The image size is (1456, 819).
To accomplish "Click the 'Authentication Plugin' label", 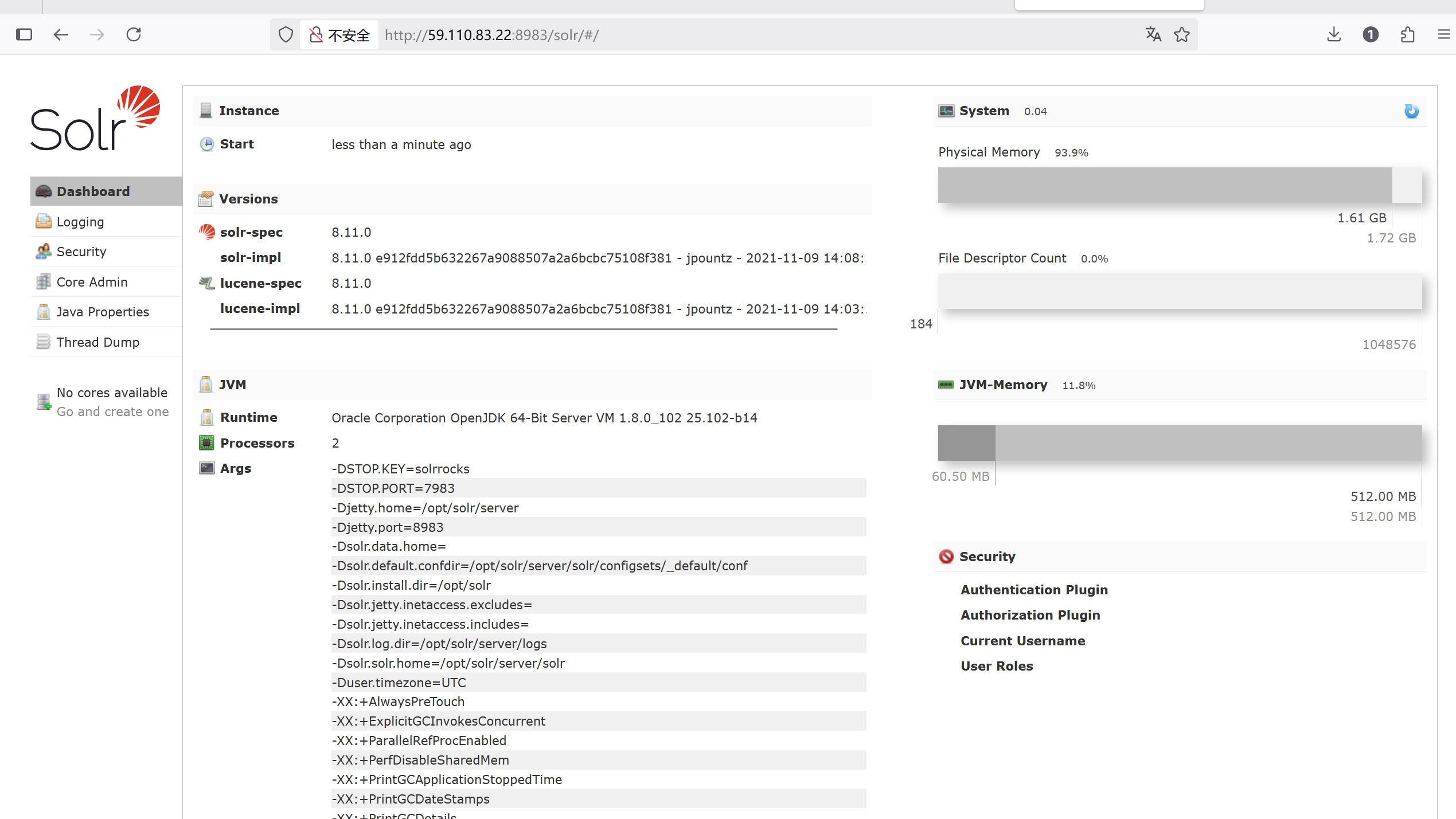I will [x=1035, y=590].
